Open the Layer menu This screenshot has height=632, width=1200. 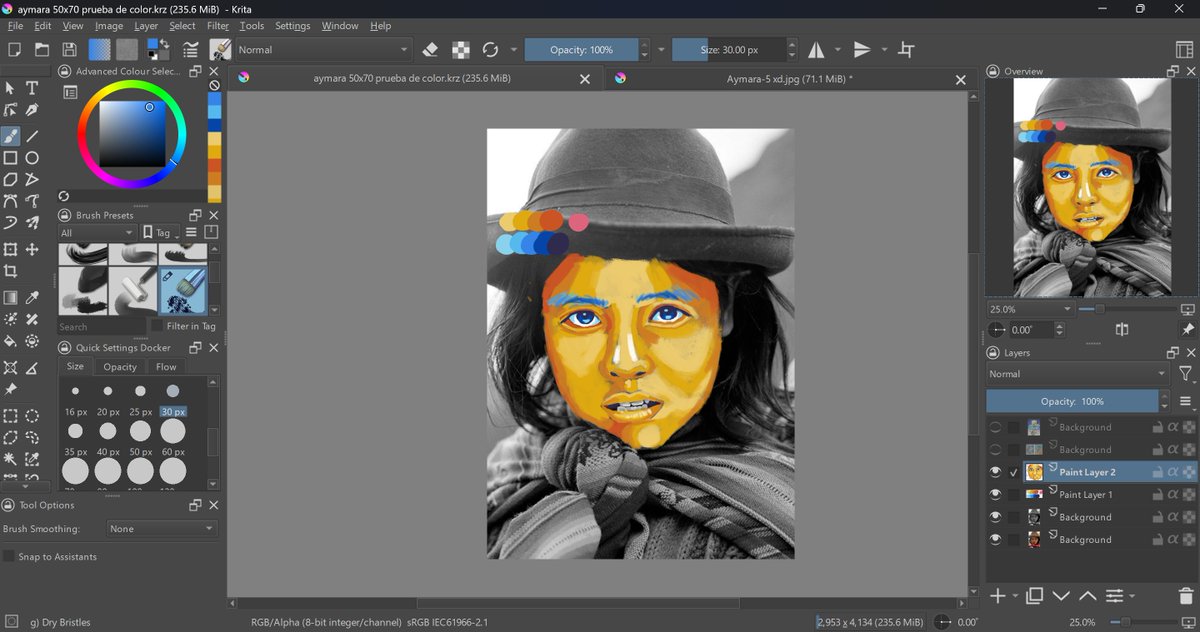tap(146, 26)
